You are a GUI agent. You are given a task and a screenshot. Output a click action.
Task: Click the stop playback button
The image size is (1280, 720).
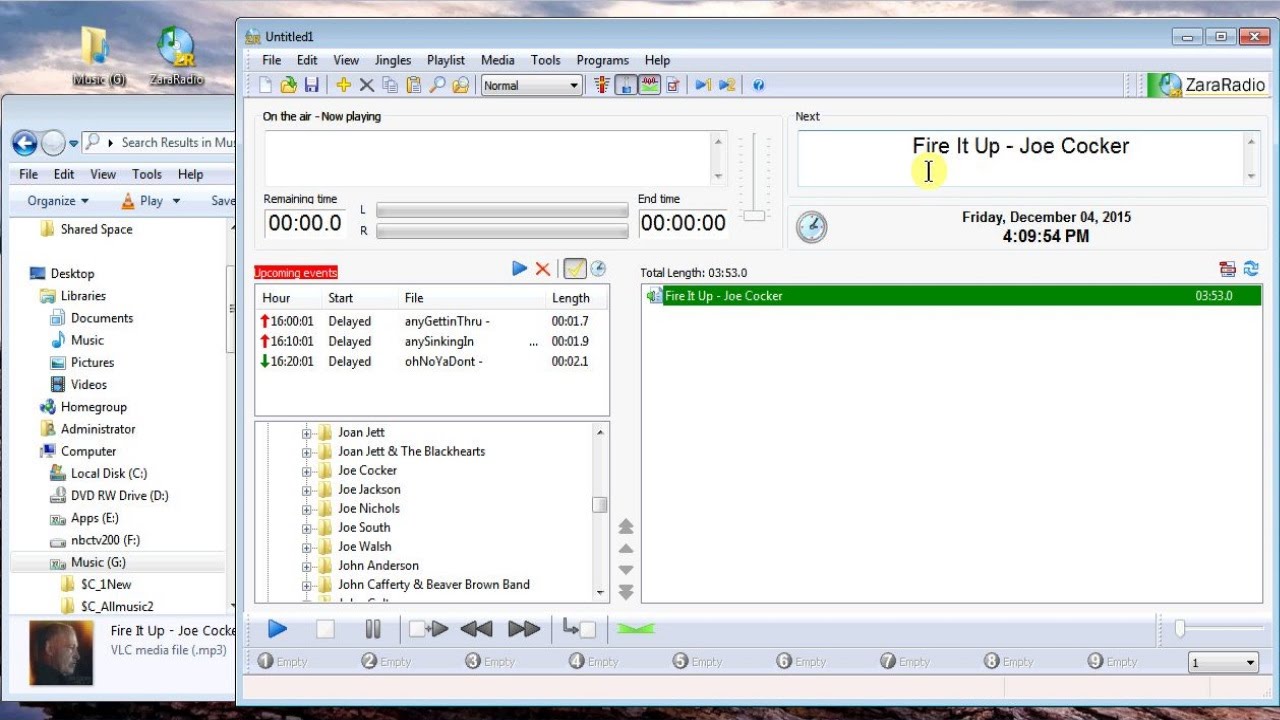325,629
